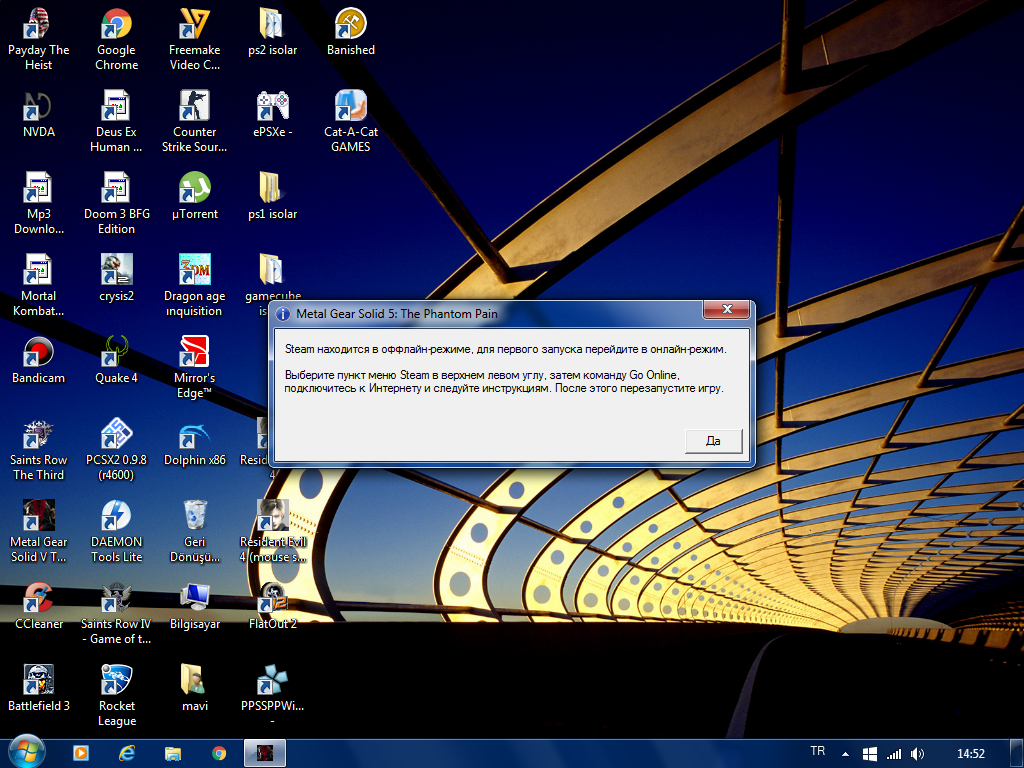The height and width of the screenshot is (768, 1024).
Task: Open Windows Media Player from taskbar
Action: tap(81, 753)
